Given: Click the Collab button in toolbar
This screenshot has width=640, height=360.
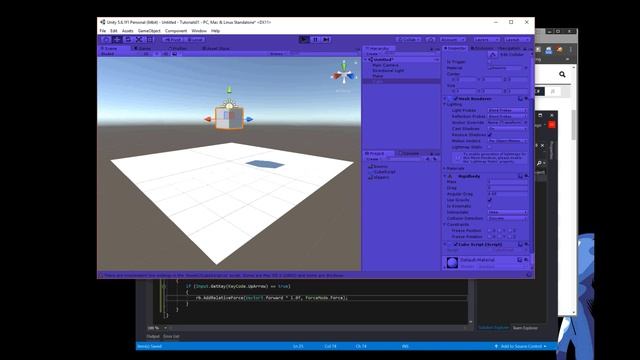Looking at the screenshot, I should tap(409, 40).
